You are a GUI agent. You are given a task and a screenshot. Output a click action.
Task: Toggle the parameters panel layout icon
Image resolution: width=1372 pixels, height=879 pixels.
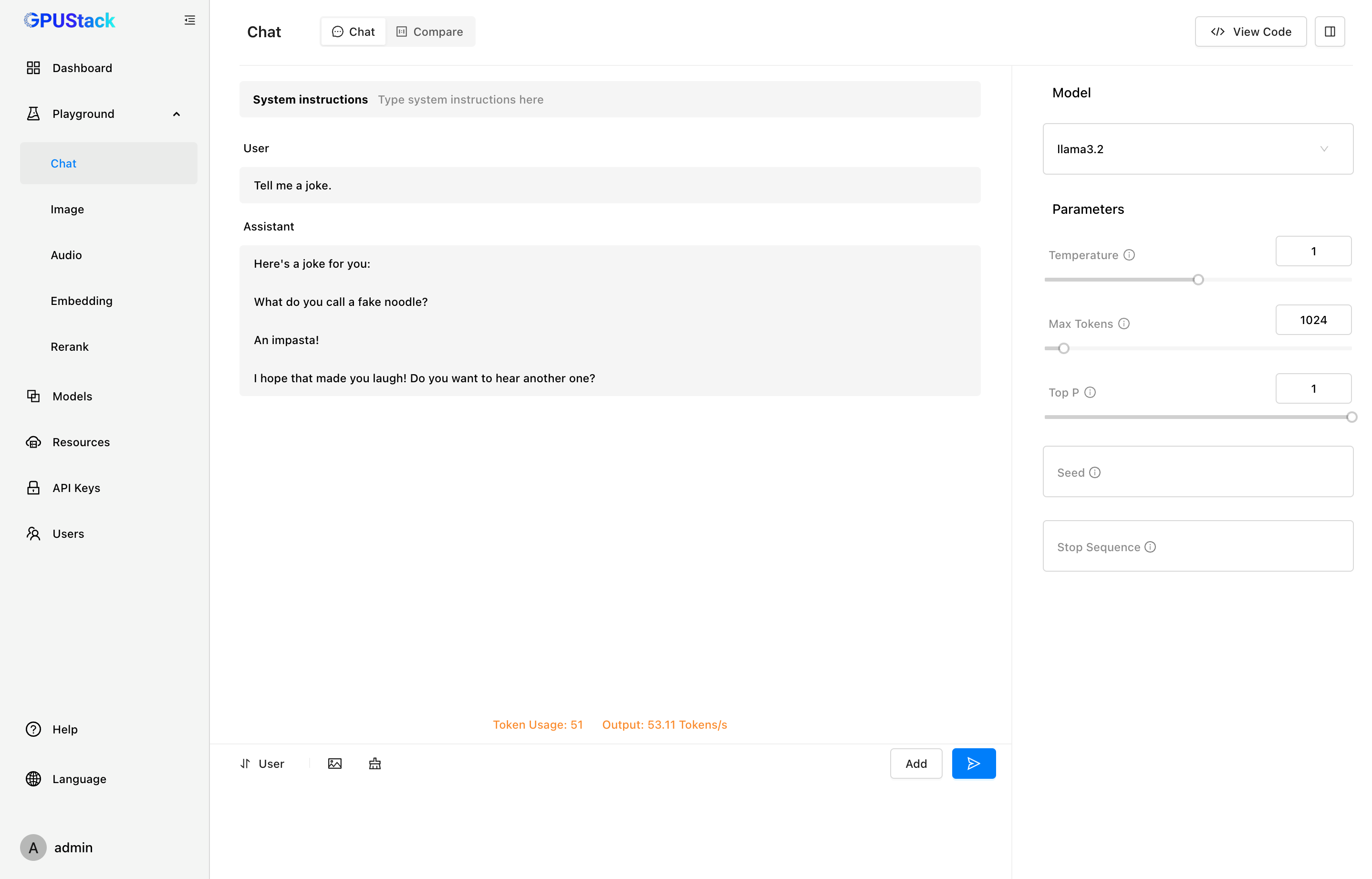1329,32
